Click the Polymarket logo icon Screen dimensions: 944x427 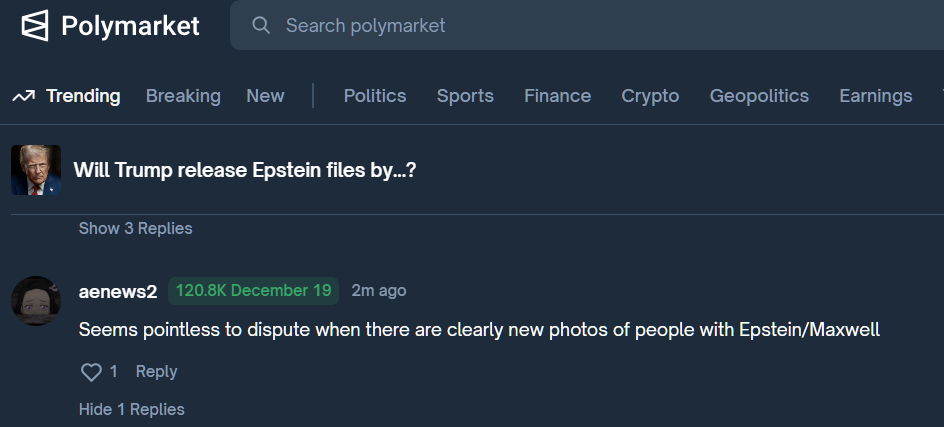35,25
